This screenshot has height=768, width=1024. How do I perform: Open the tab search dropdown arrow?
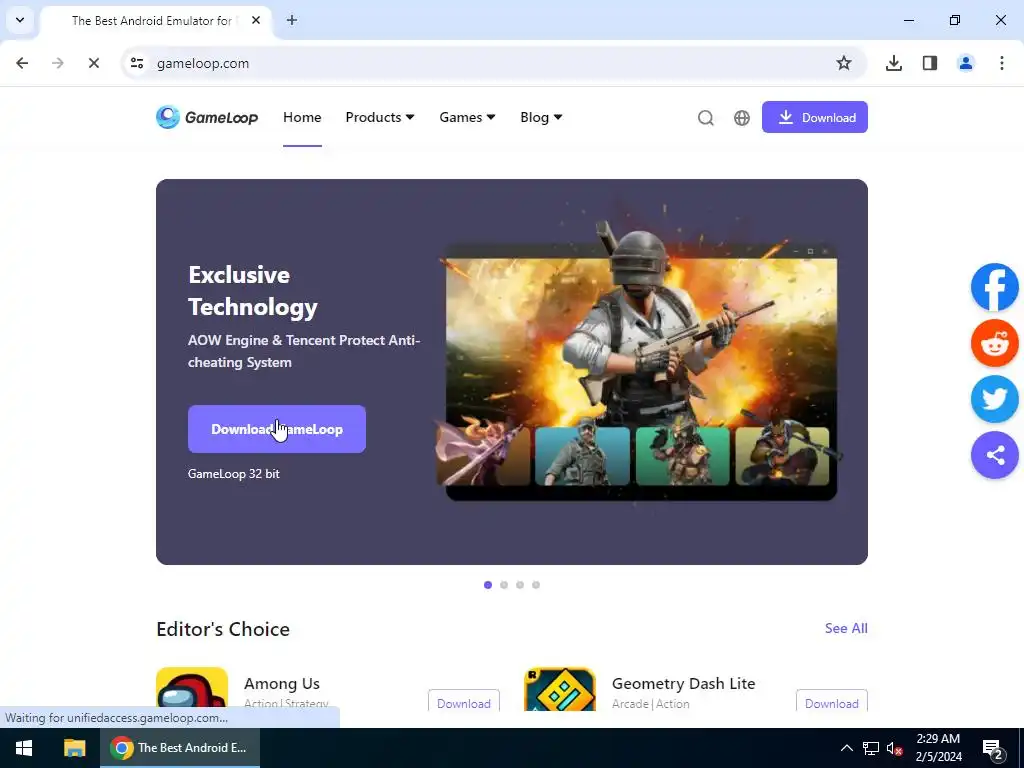point(20,20)
